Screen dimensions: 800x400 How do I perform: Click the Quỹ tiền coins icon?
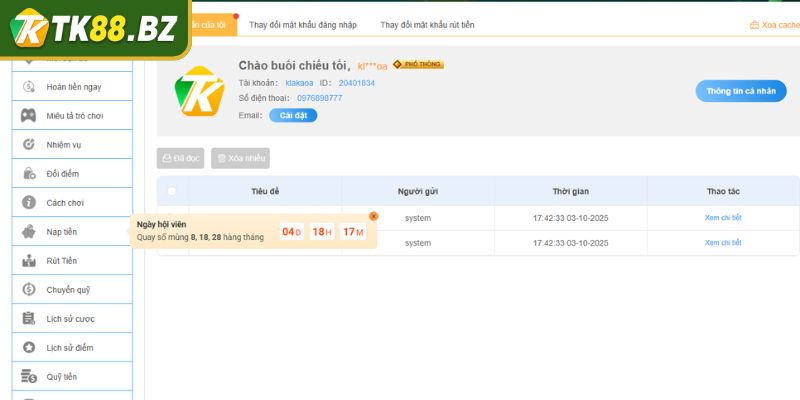(28, 377)
